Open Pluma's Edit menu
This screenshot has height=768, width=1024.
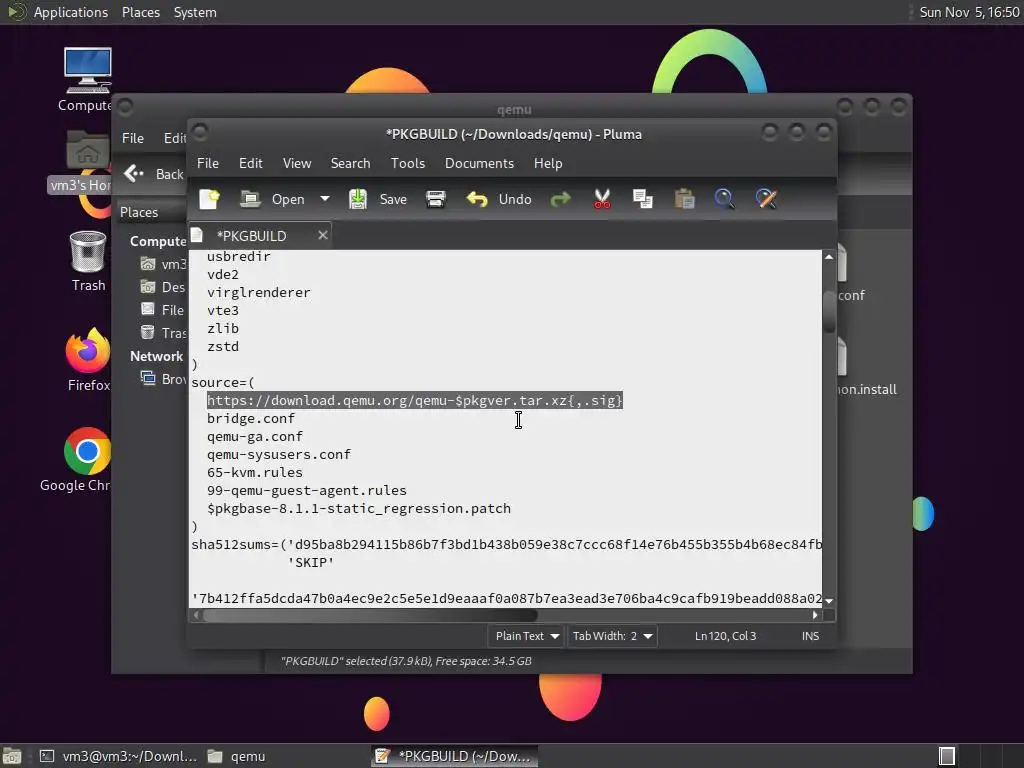pyautogui.click(x=251, y=163)
